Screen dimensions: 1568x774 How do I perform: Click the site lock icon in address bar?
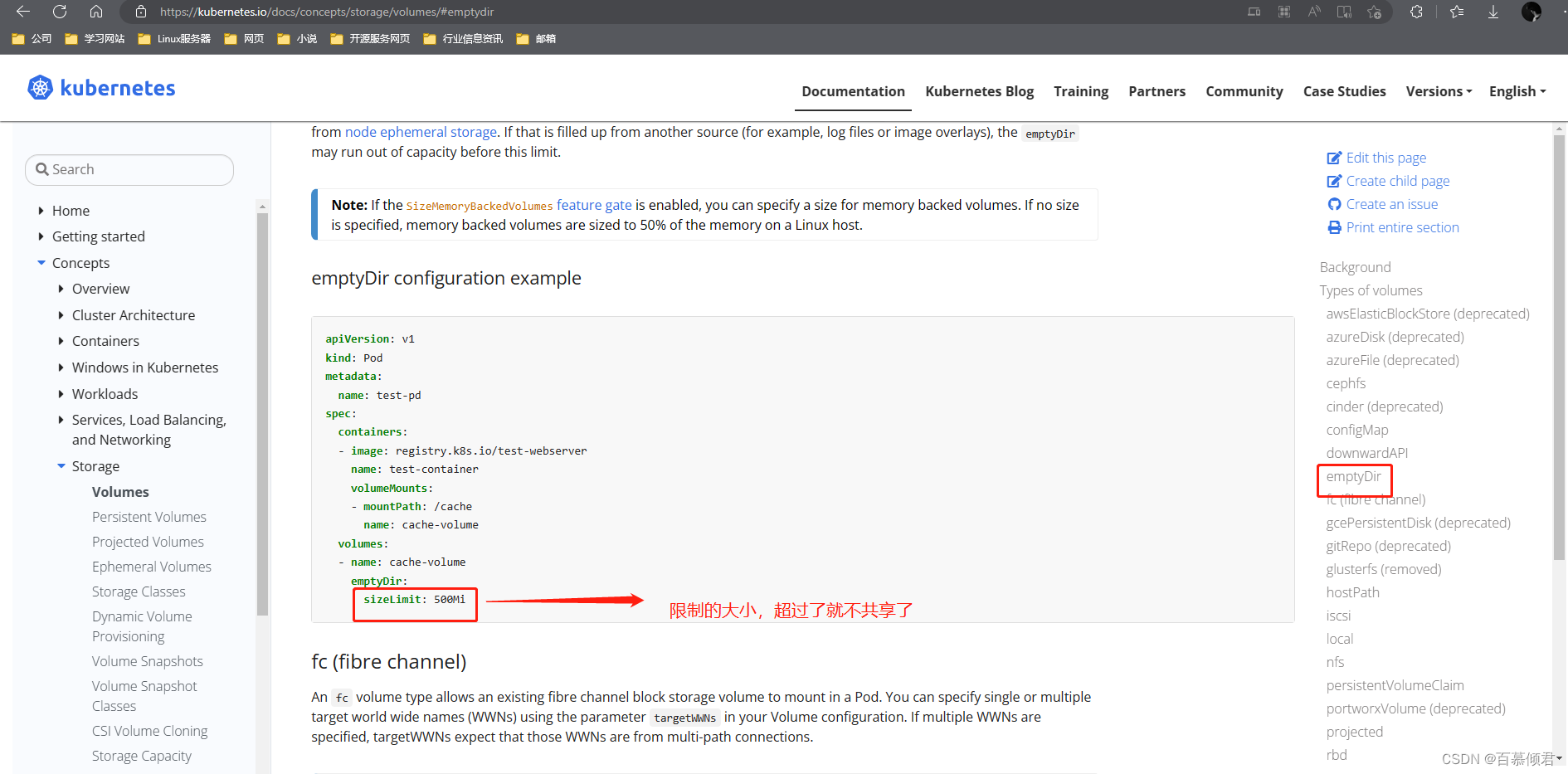141,12
